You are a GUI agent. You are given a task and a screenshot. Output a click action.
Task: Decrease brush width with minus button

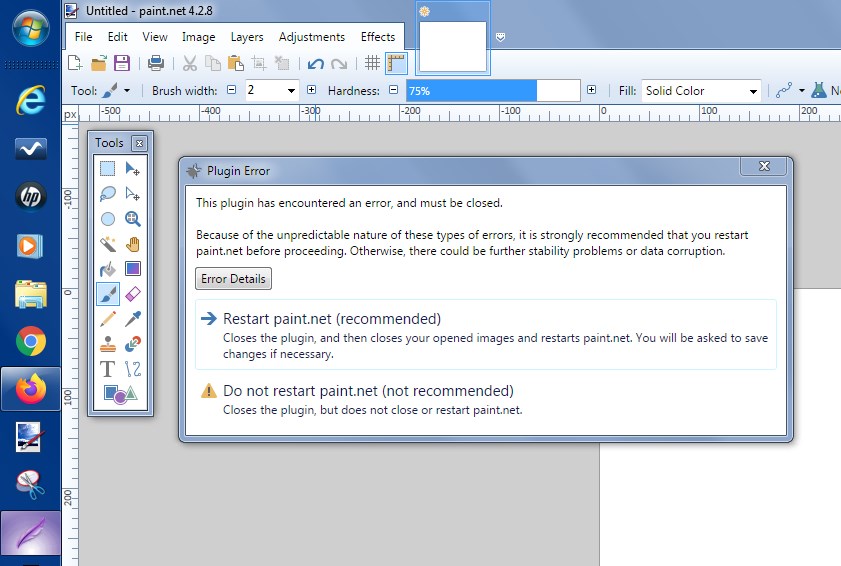(x=232, y=90)
